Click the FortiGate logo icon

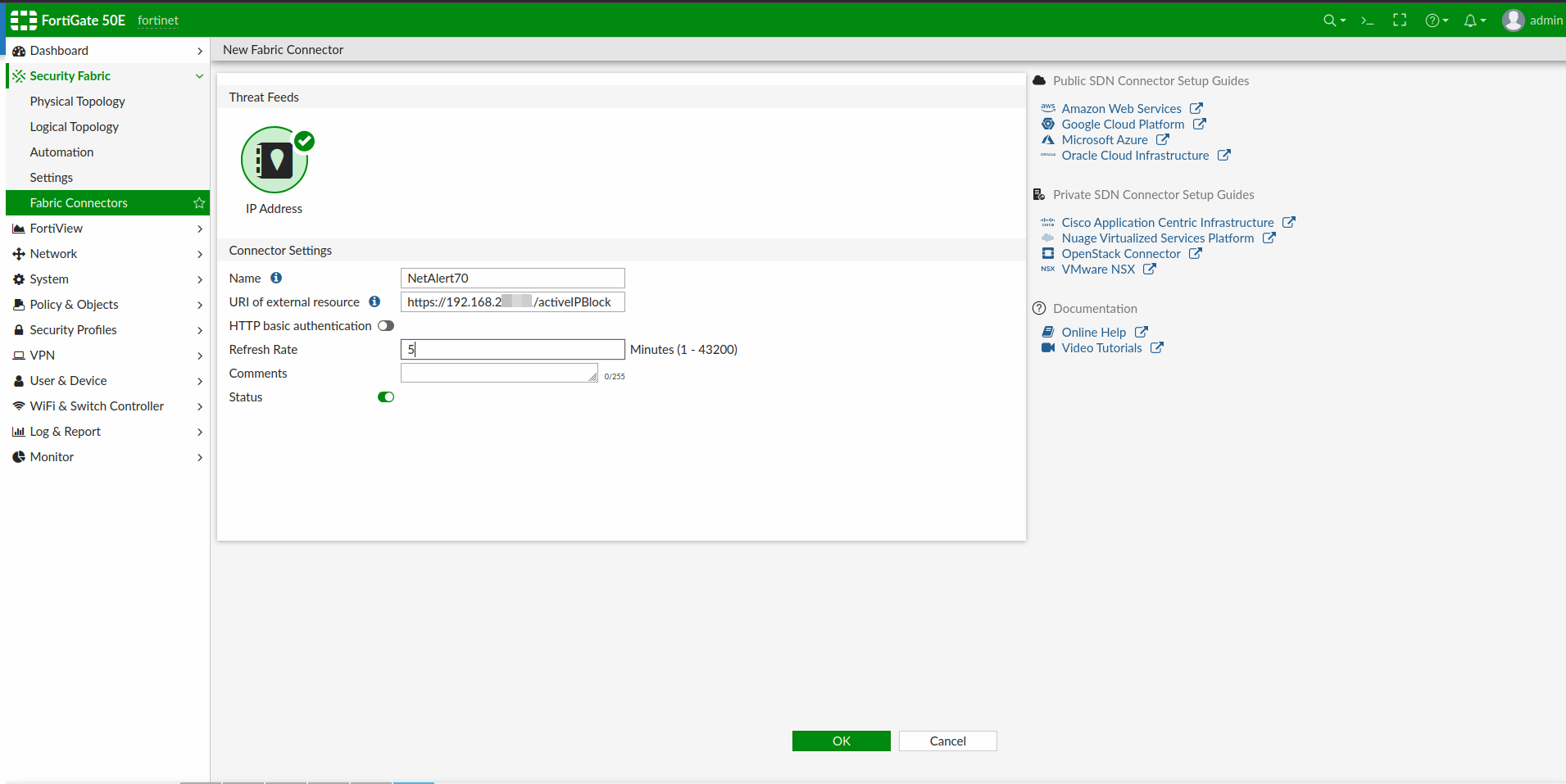[24, 20]
